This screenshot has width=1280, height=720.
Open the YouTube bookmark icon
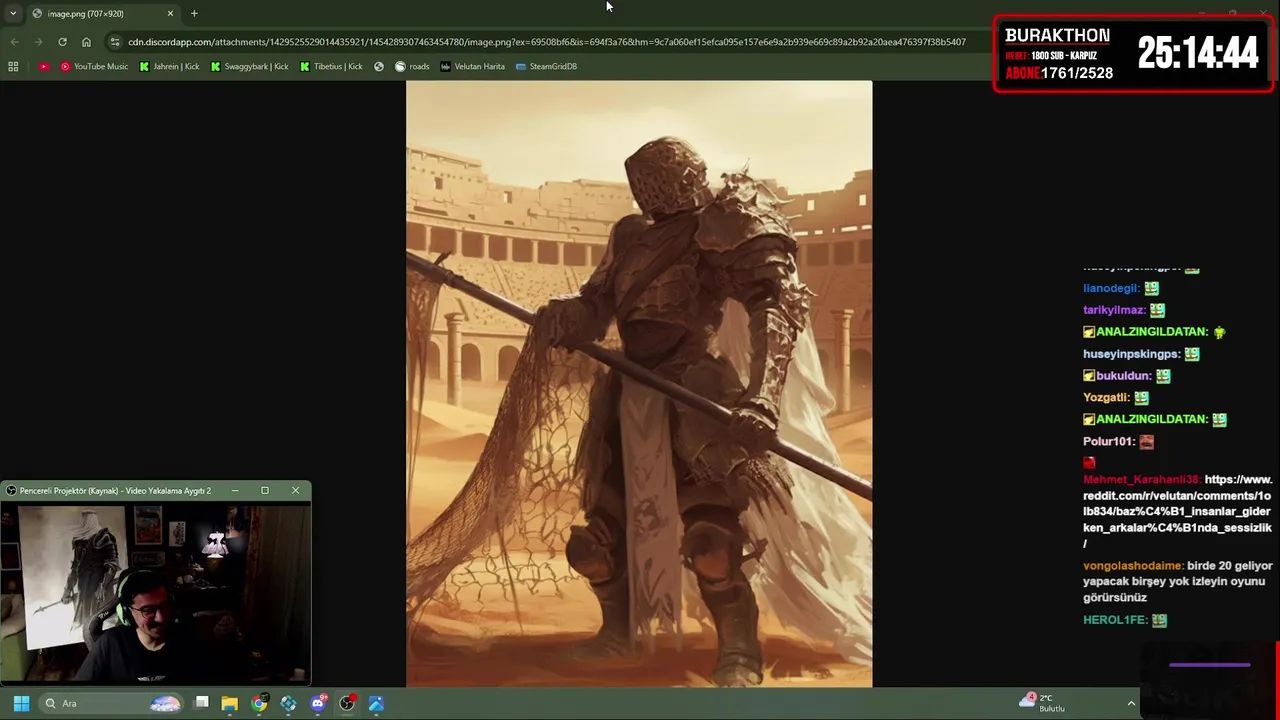point(44,66)
